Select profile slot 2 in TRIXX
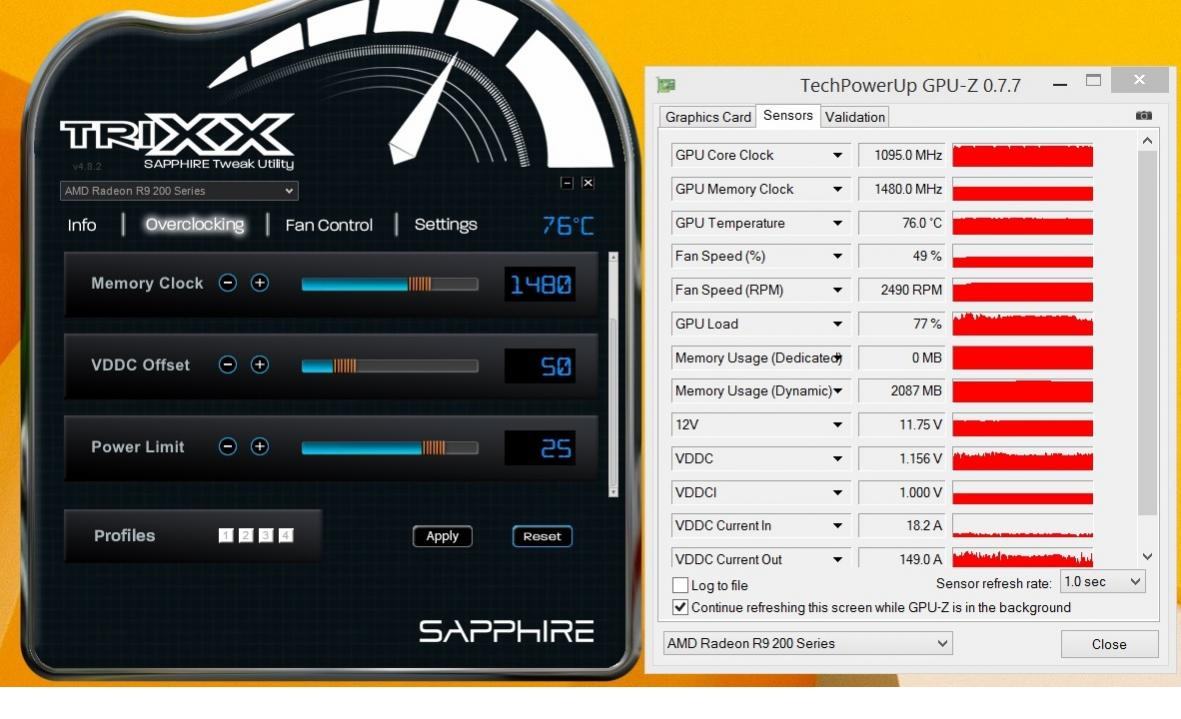The height and width of the screenshot is (719, 1181). pyautogui.click(x=246, y=535)
